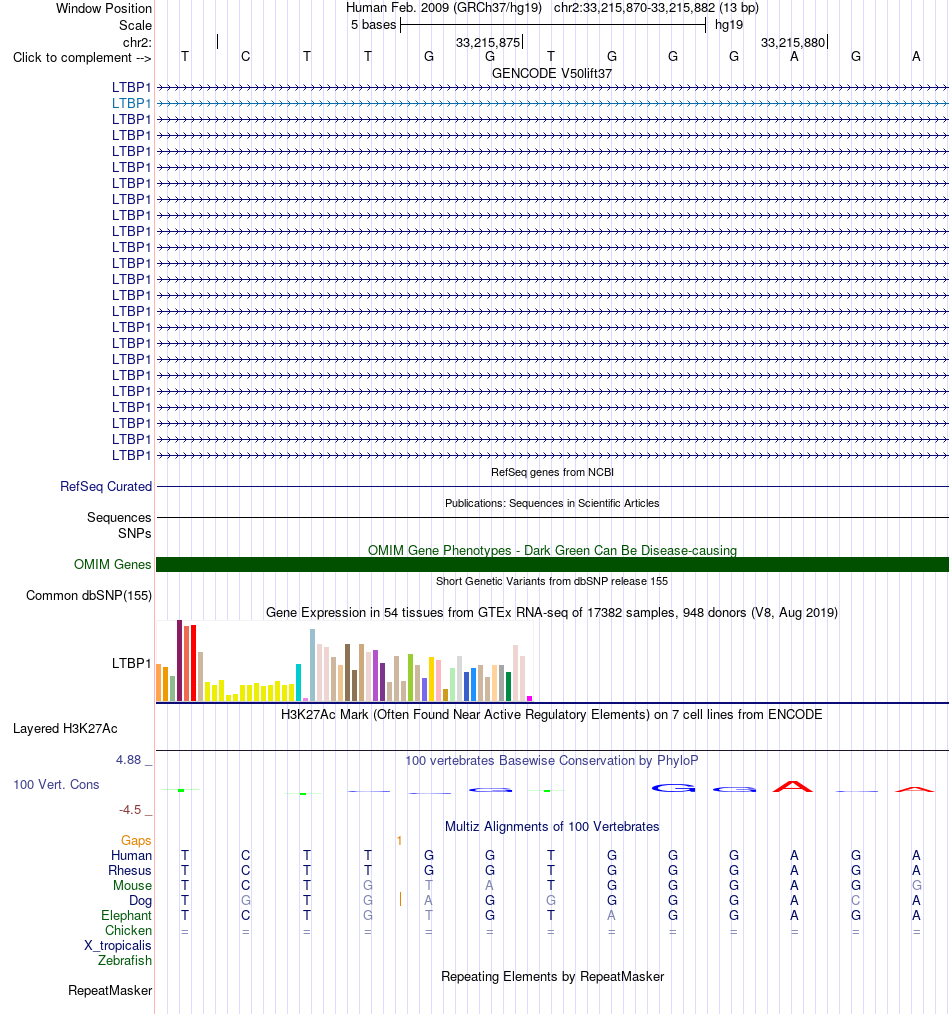
Task: Click the Window Position label
Action: click(103, 8)
